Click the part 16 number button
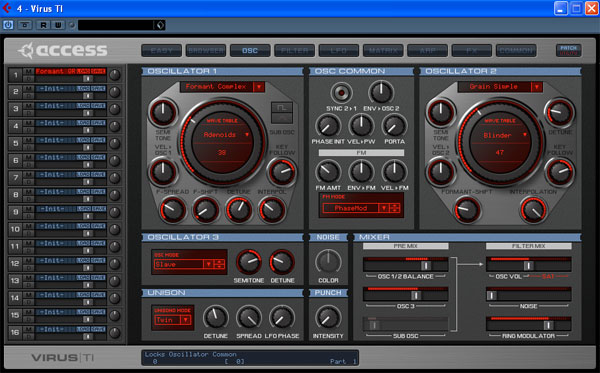This screenshot has height=373, width=600. click(x=15, y=332)
